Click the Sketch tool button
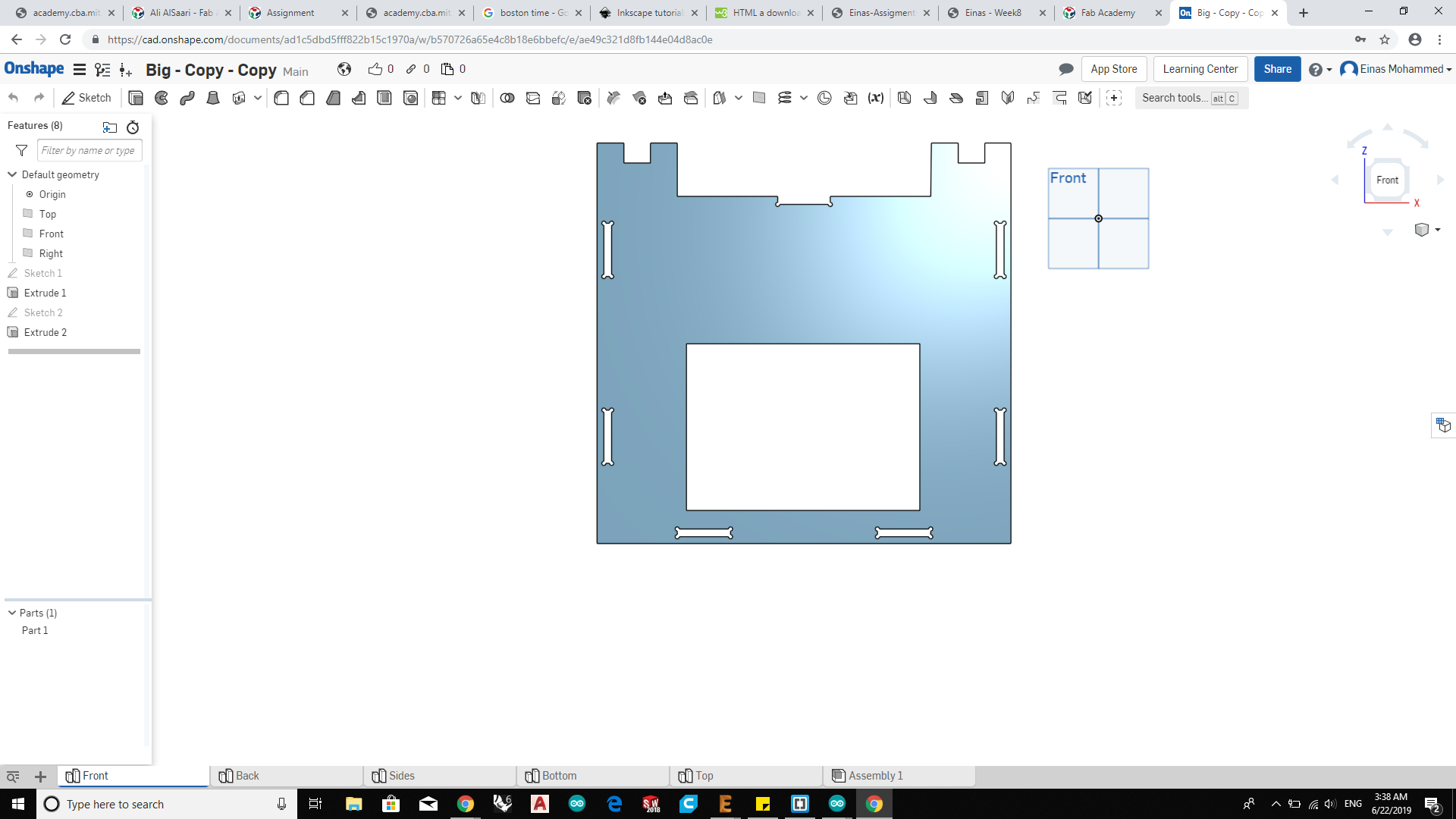The height and width of the screenshot is (819, 1456). [x=86, y=98]
